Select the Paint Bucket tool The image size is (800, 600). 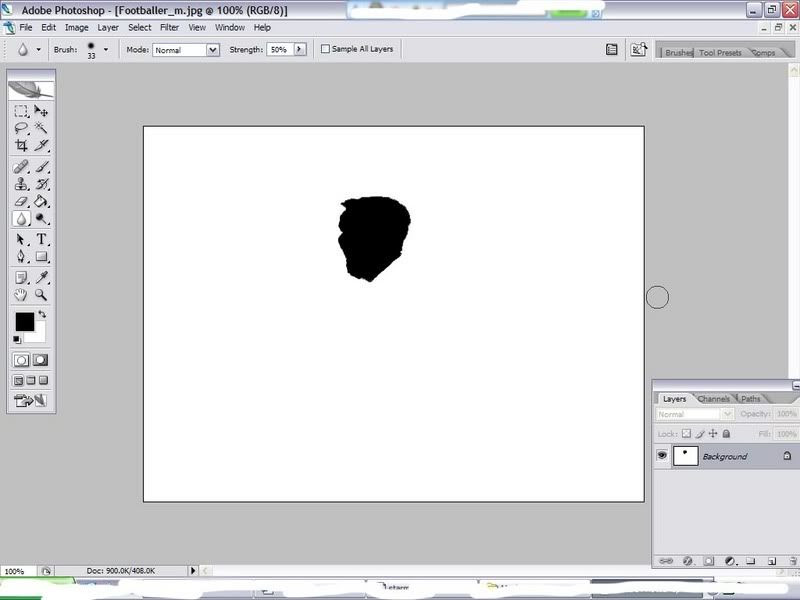pos(41,202)
